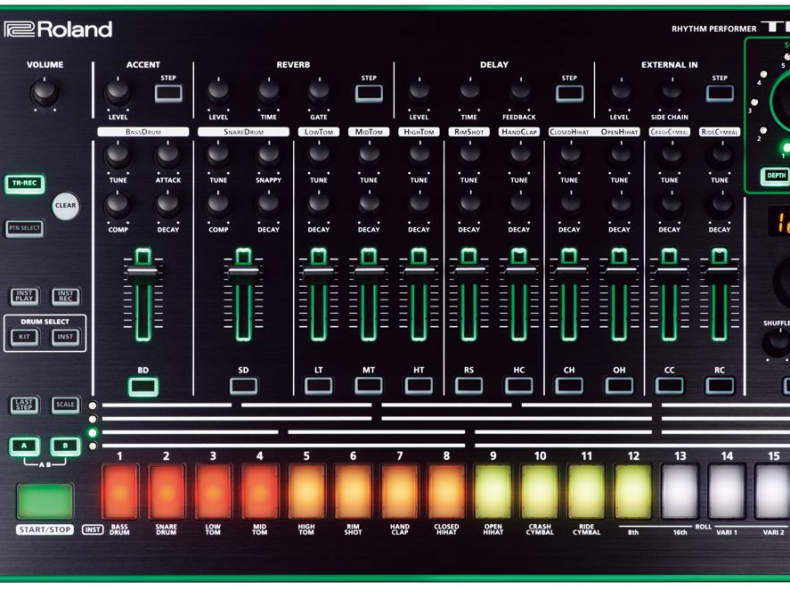
Task: Tap step pad 14 (VARI 1)
Action: coord(727,492)
